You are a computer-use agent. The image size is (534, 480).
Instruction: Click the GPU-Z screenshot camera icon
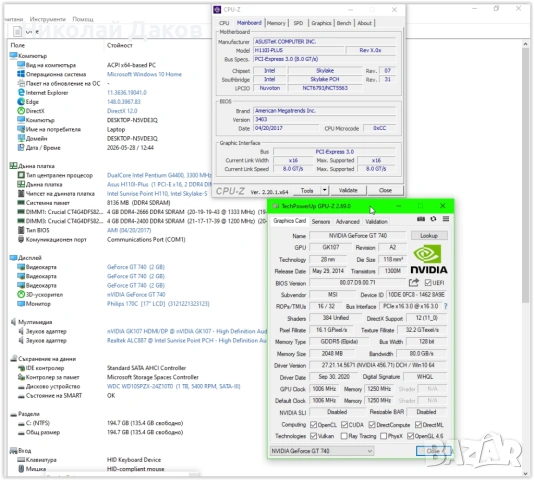(x=421, y=219)
